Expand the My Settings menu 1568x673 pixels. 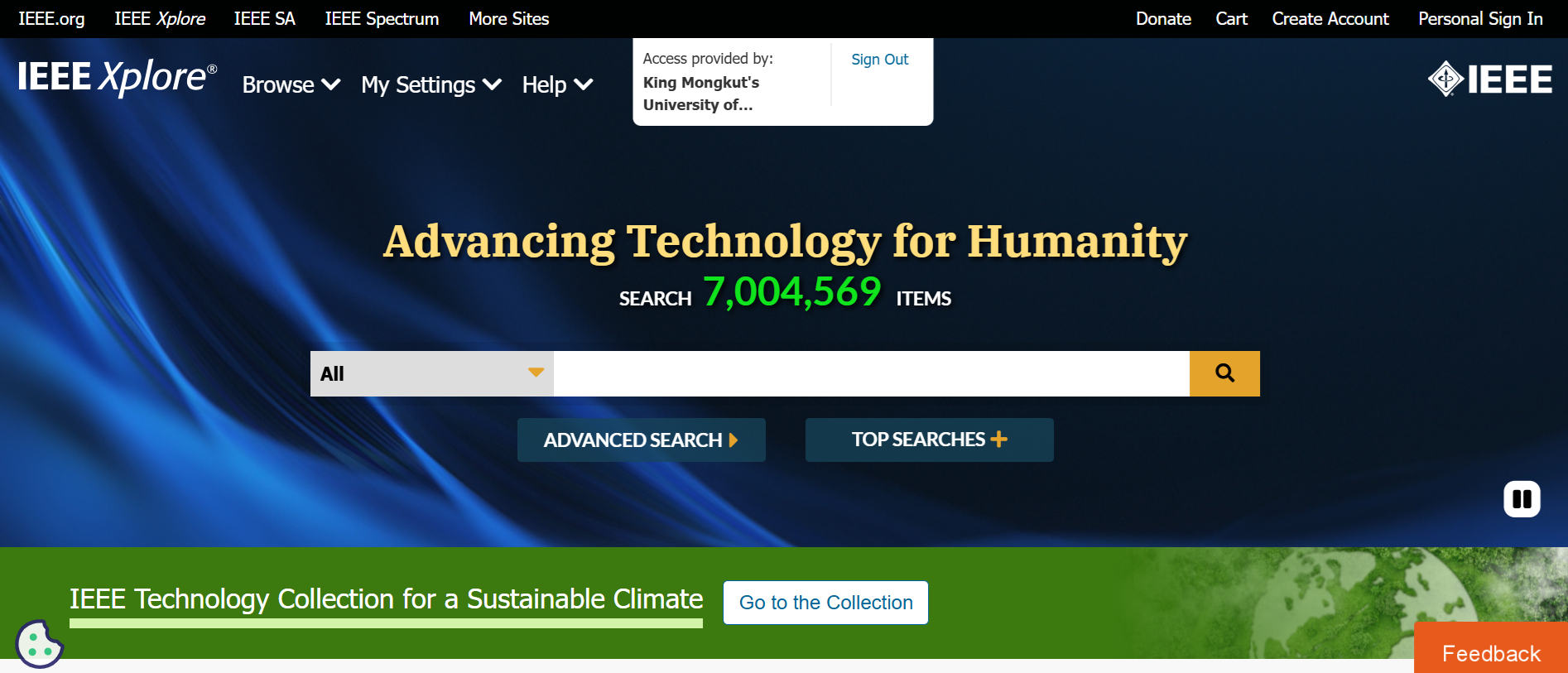pos(430,84)
